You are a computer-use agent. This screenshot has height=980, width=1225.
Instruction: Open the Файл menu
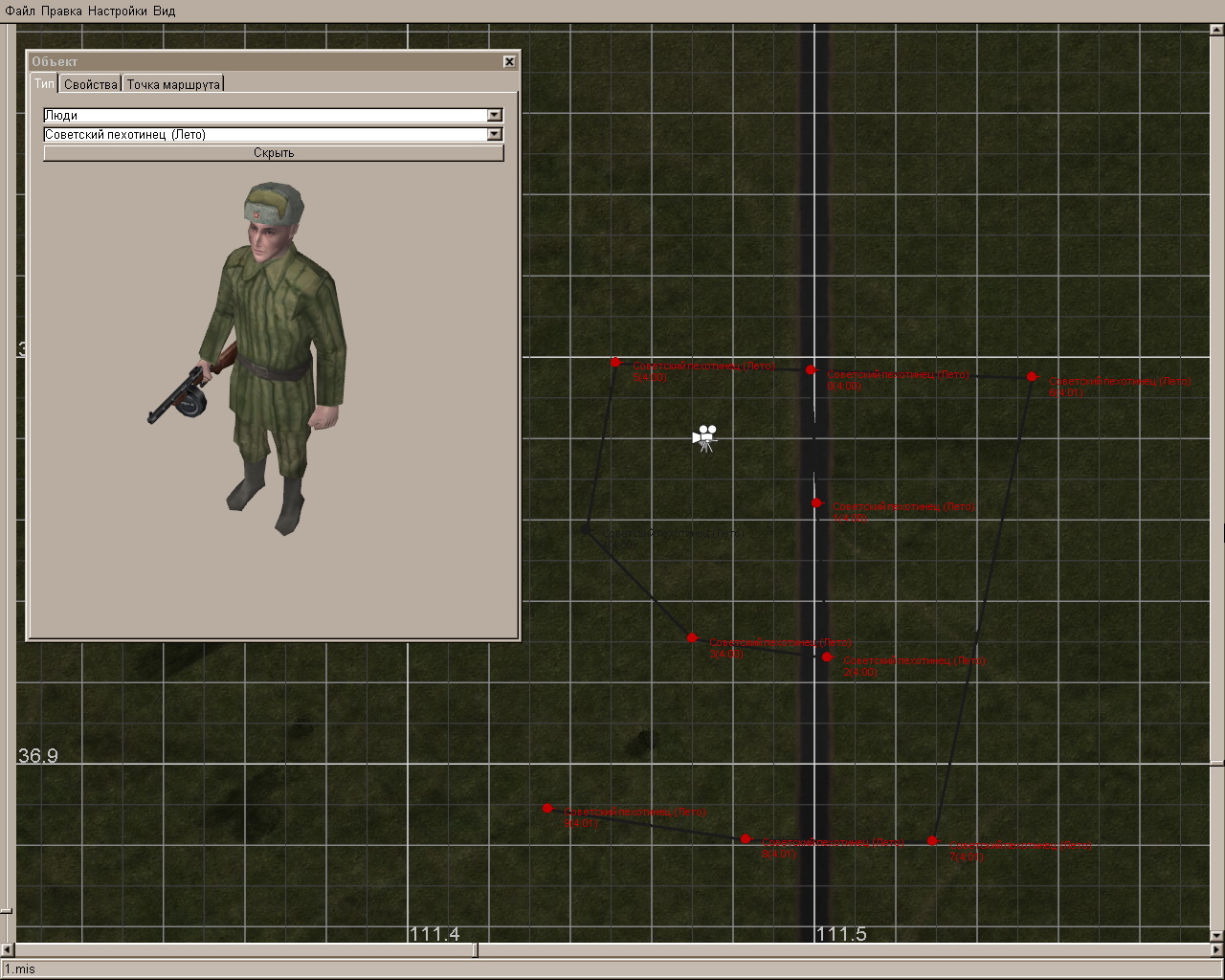coord(20,11)
